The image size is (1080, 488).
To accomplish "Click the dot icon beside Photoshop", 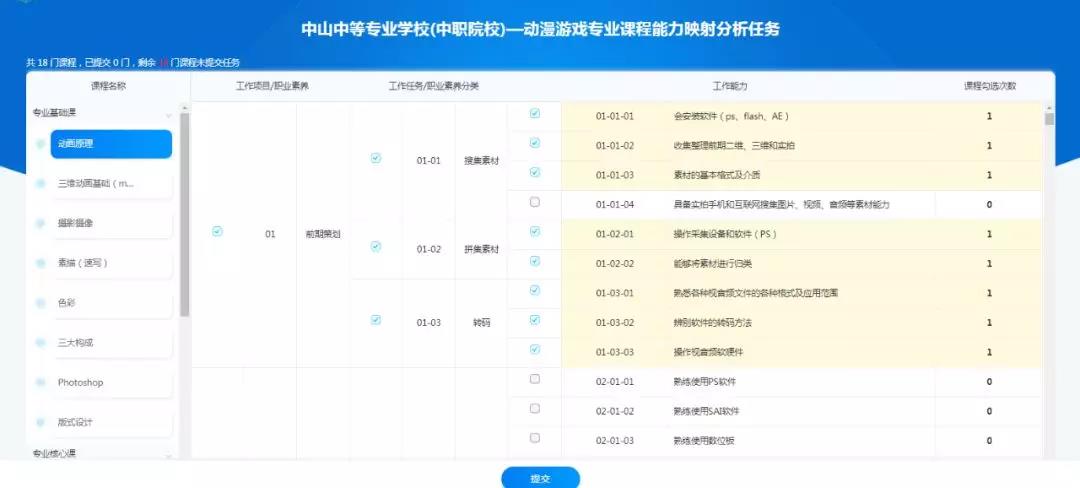I will [x=40, y=383].
